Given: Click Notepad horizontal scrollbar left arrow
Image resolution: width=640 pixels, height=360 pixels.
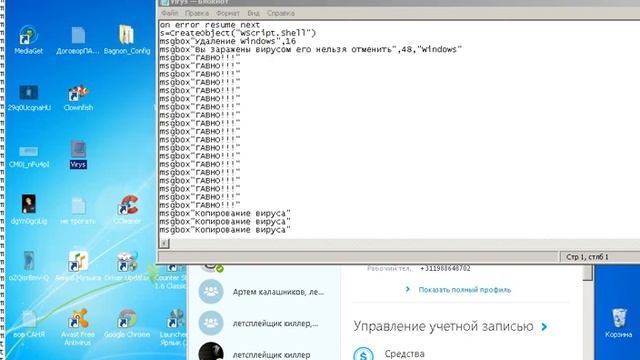Looking at the screenshot, I should (x=164, y=244).
